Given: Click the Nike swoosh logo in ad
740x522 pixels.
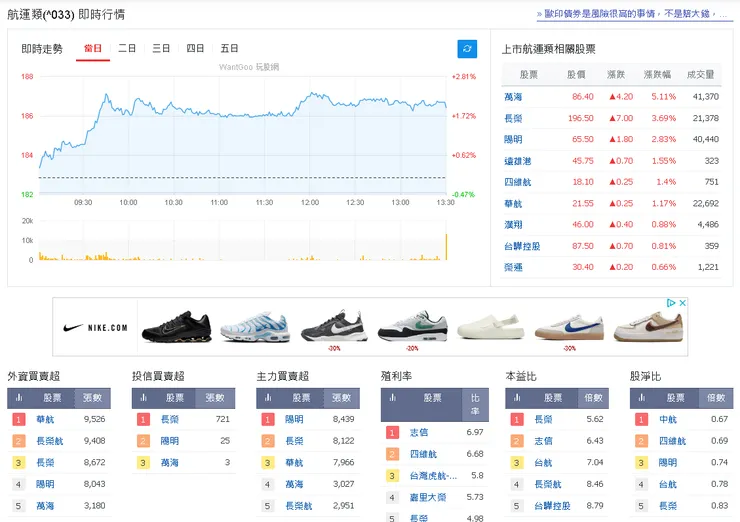Looking at the screenshot, I should (73, 327).
